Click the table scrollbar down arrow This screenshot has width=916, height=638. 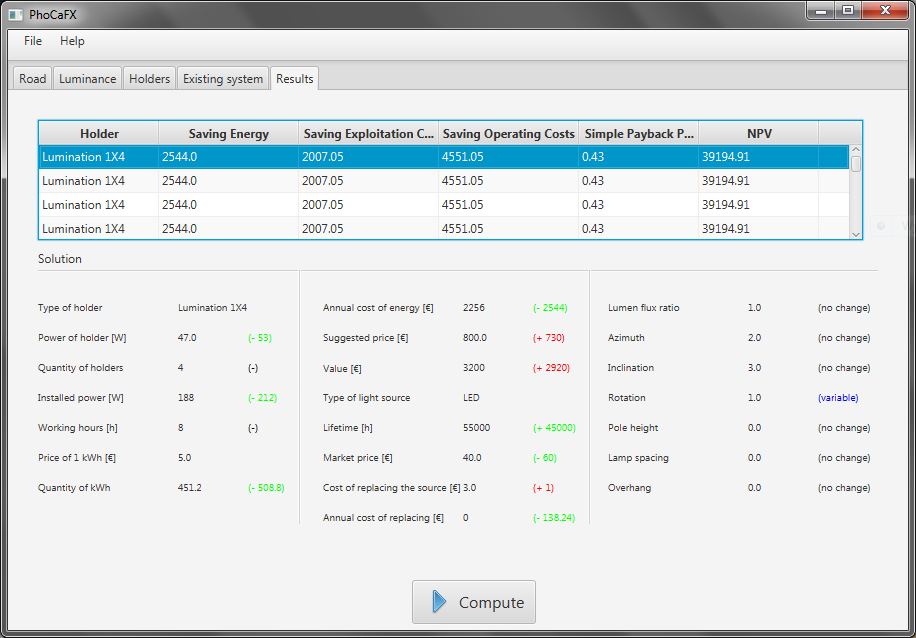point(855,233)
